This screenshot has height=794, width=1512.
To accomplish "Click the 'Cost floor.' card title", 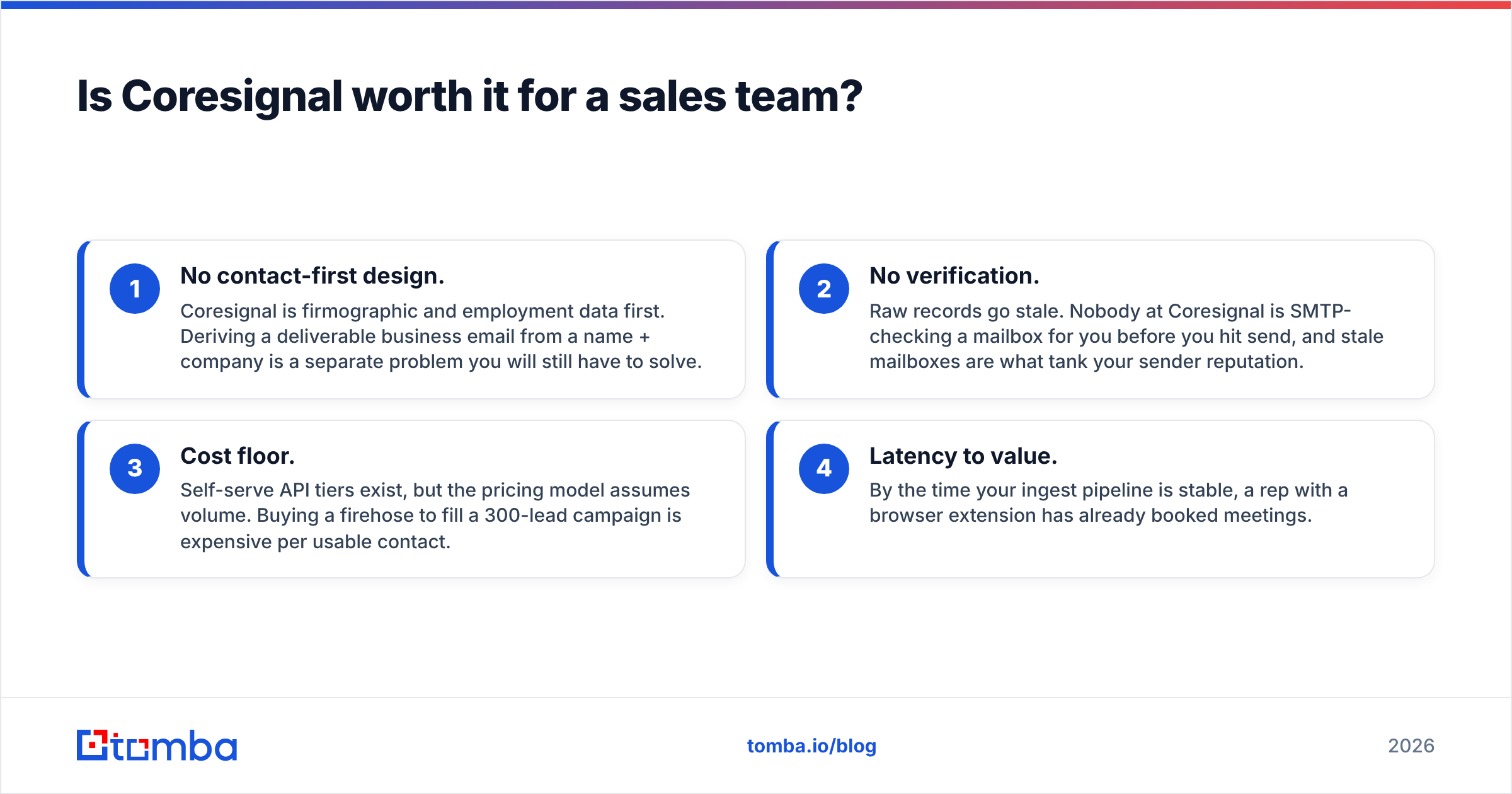I will coord(238,456).
